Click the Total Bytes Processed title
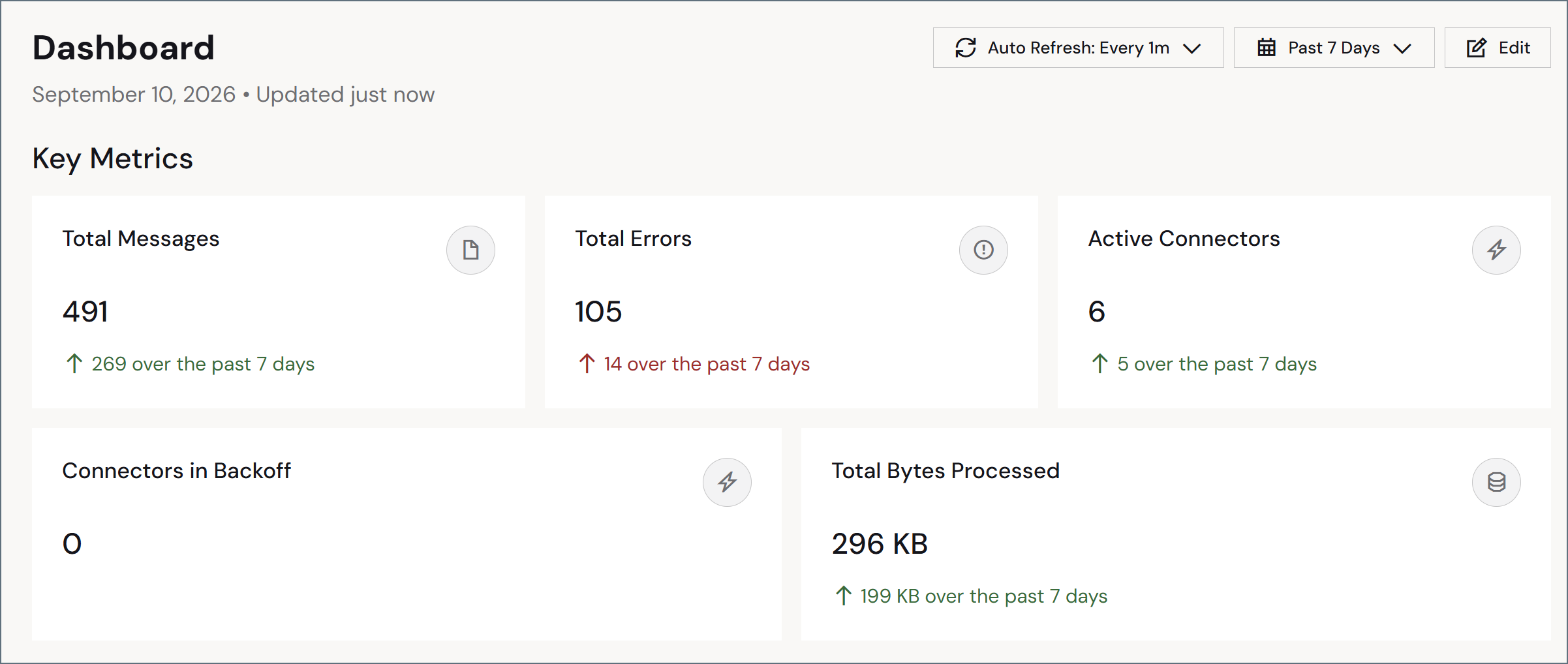Image resolution: width=1568 pixels, height=664 pixels. pos(945,471)
